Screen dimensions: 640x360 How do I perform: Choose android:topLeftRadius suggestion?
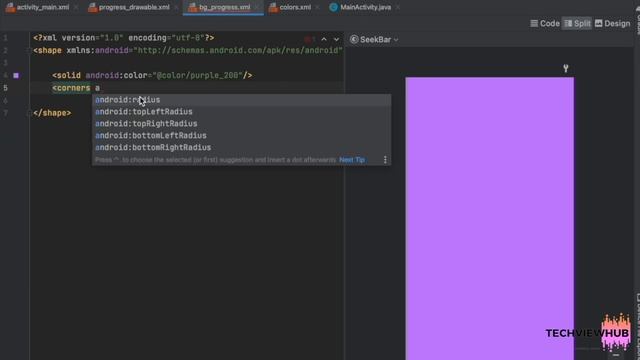coord(241,112)
